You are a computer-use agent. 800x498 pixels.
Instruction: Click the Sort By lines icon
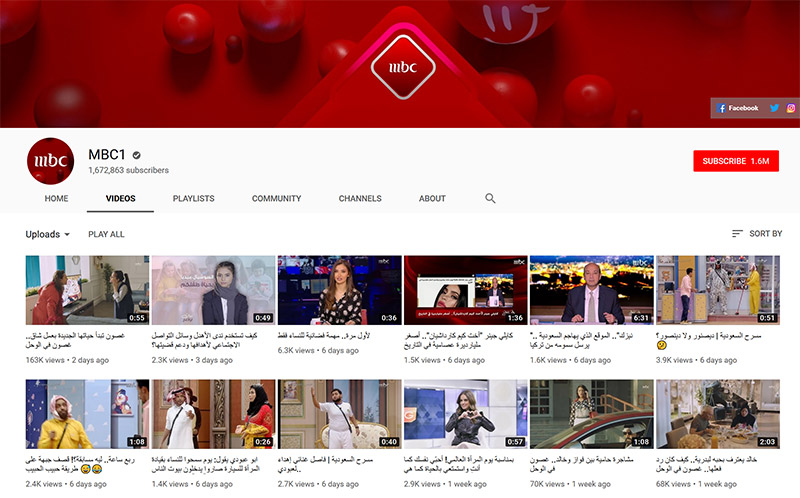coord(737,234)
